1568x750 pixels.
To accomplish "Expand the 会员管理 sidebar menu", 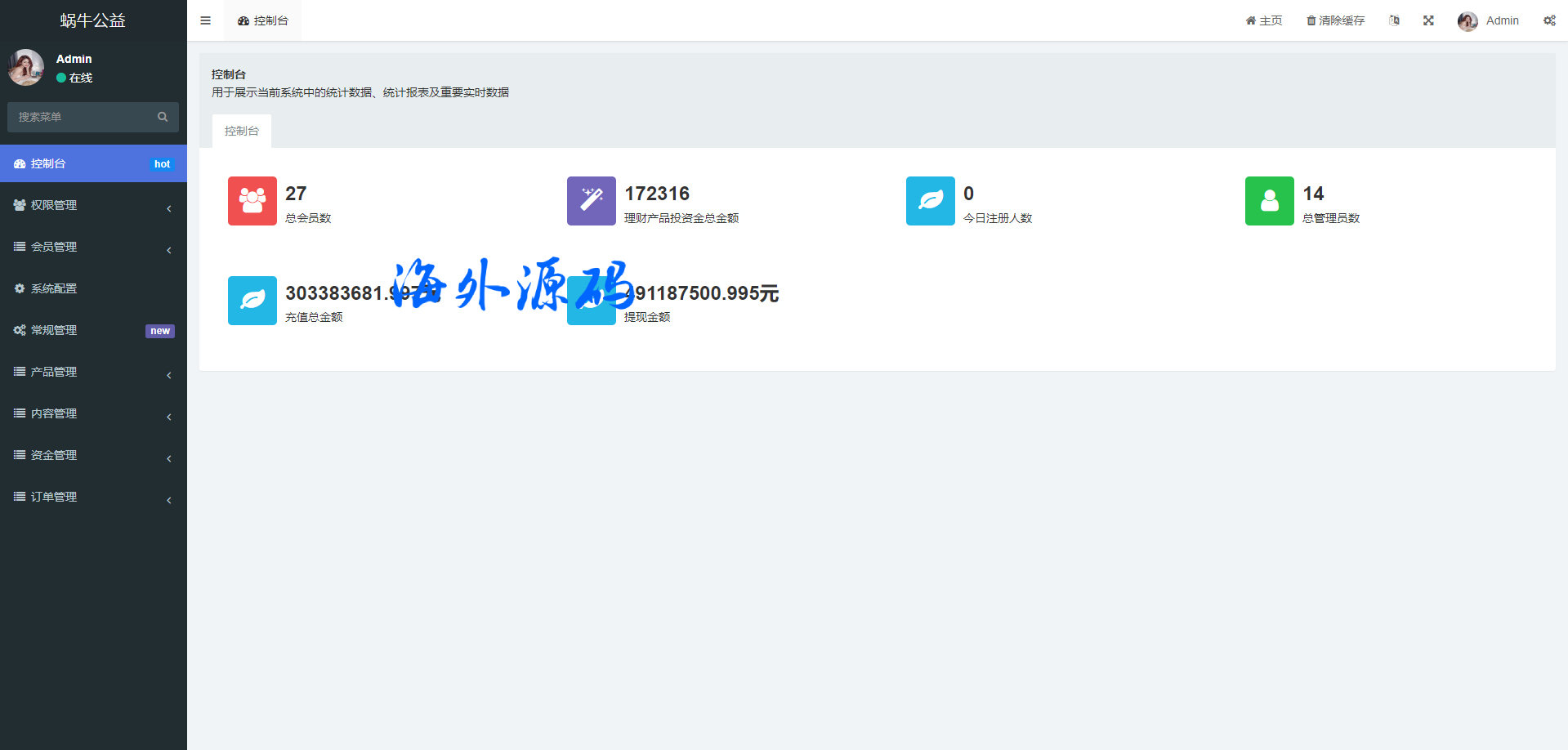I will [x=93, y=247].
